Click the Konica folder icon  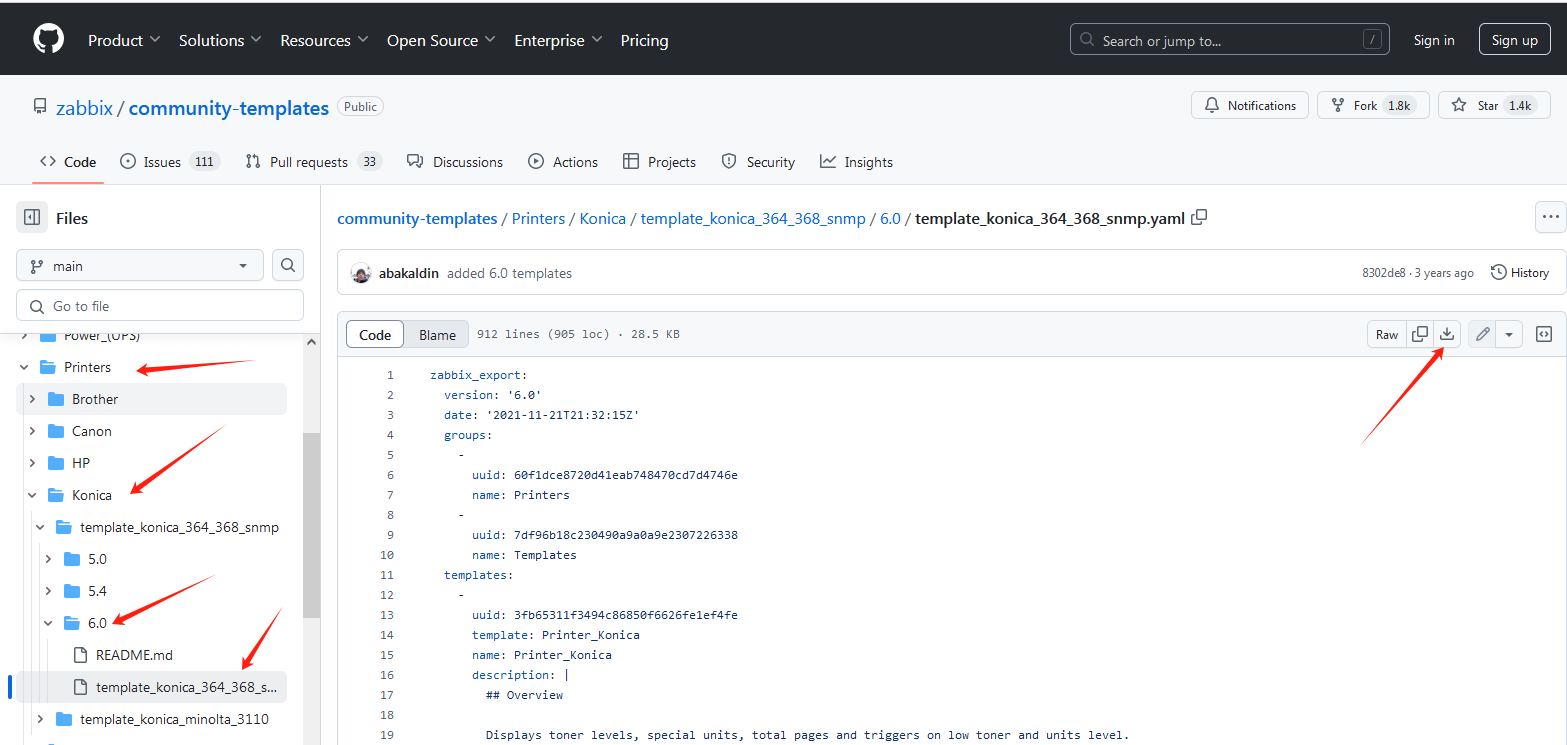coord(56,495)
